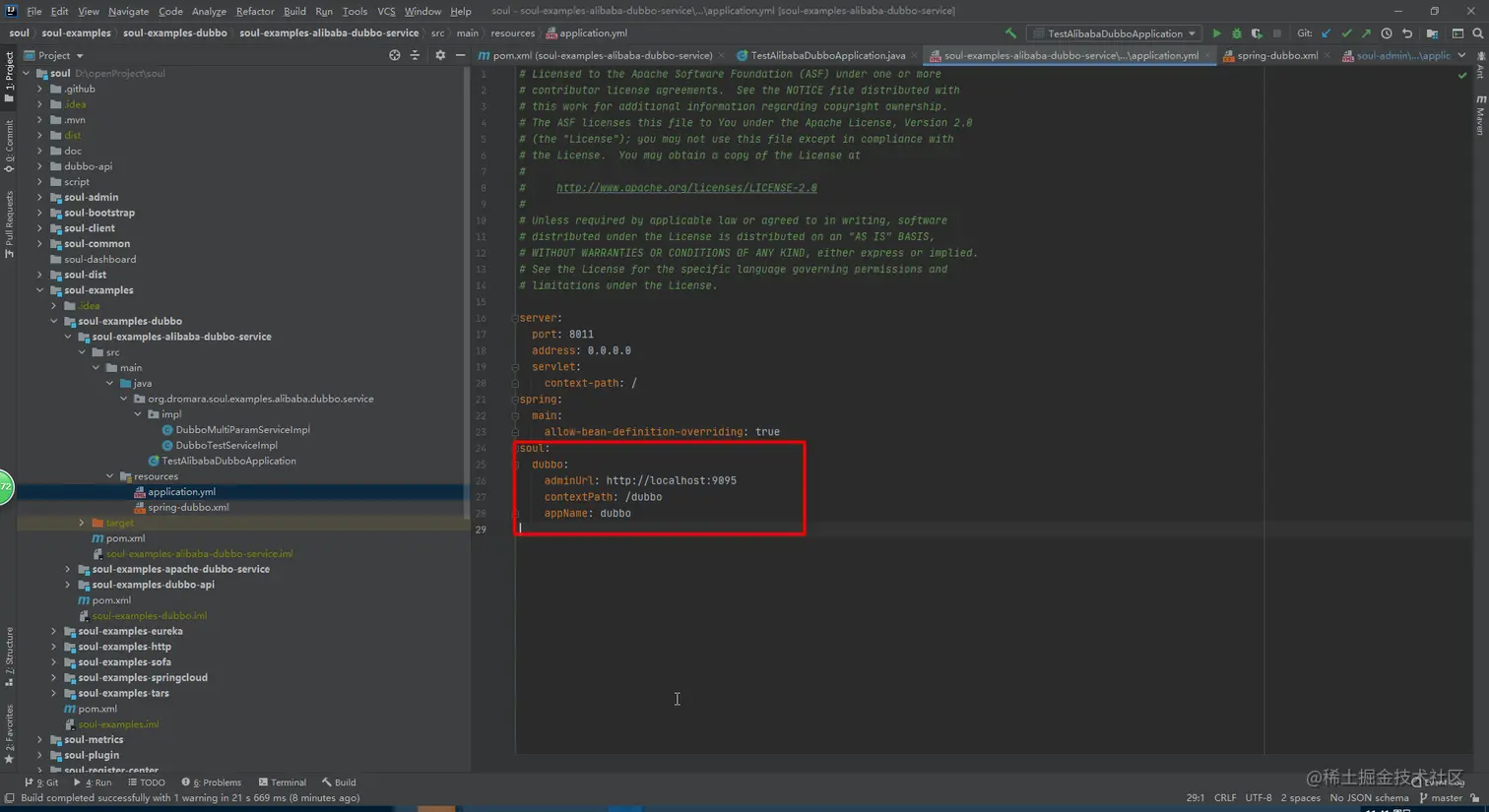Open the Navigate menu

tap(128, 11)
